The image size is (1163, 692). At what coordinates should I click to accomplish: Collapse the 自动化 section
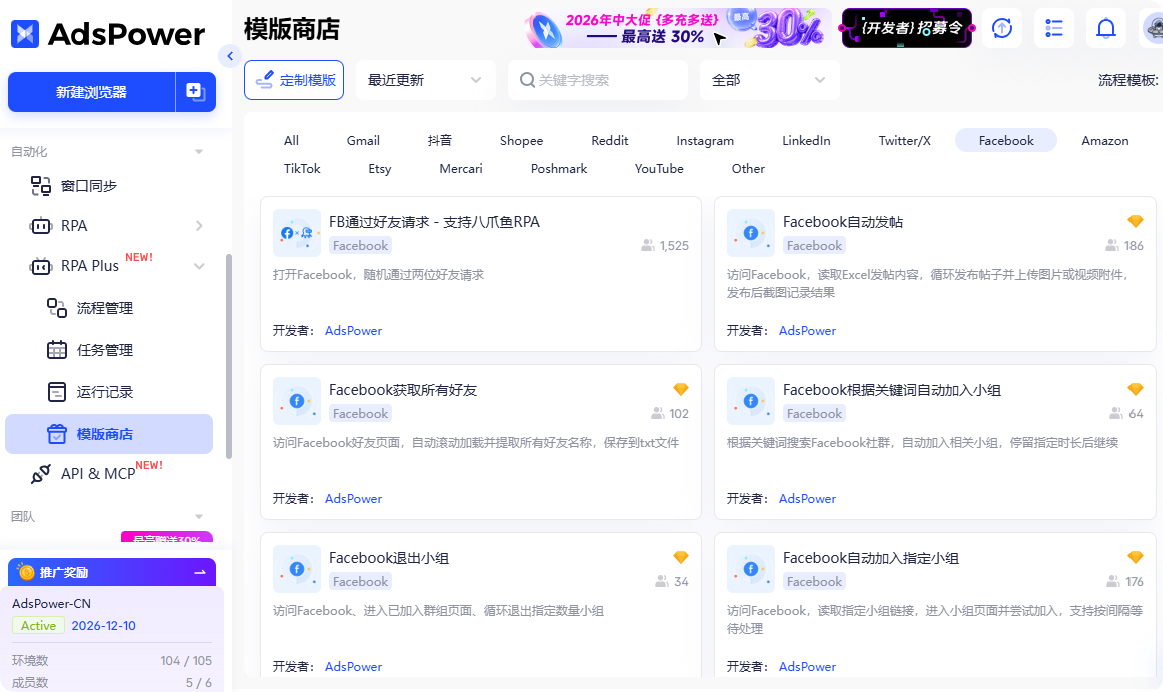pos(199,151)
